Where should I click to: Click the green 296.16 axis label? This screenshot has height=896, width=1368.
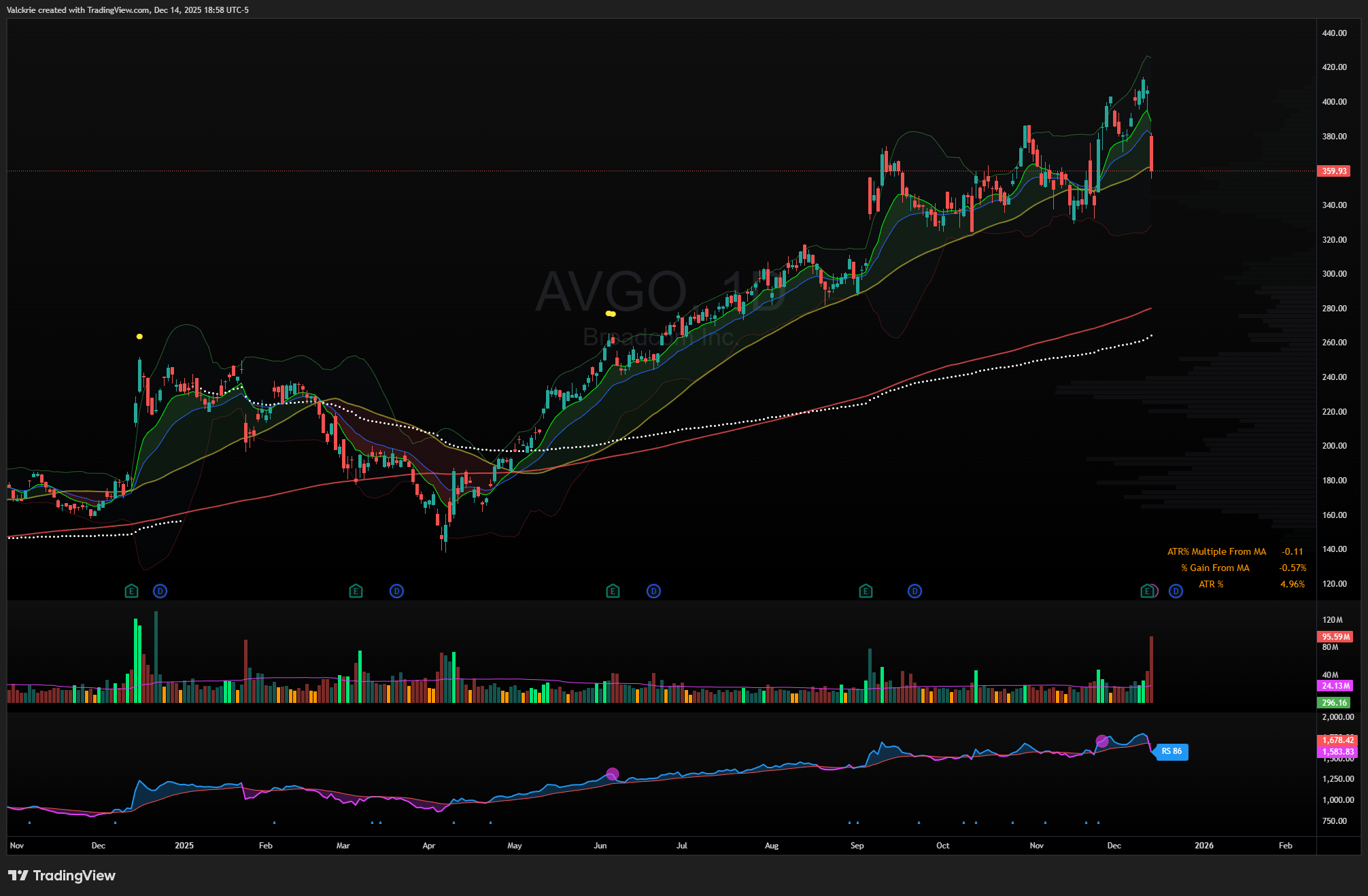[1334, 702]
